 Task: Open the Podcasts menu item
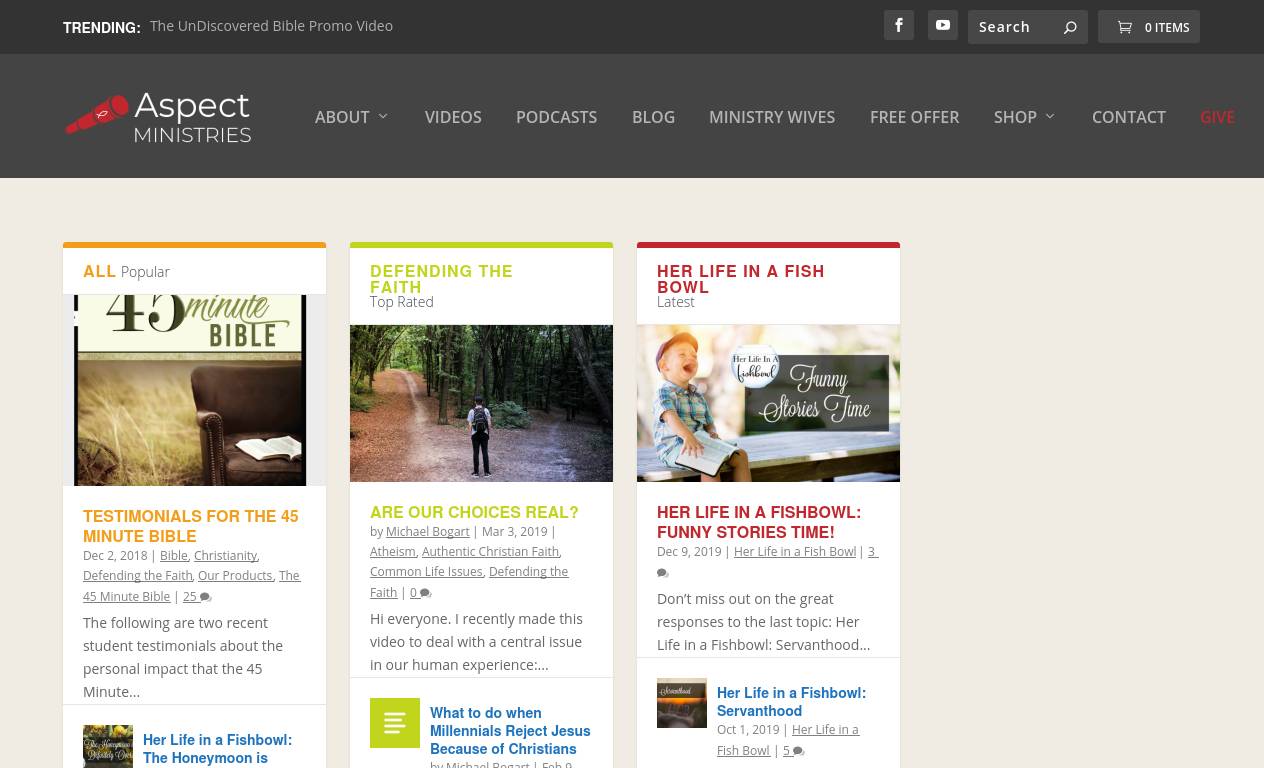click(556, 117)
